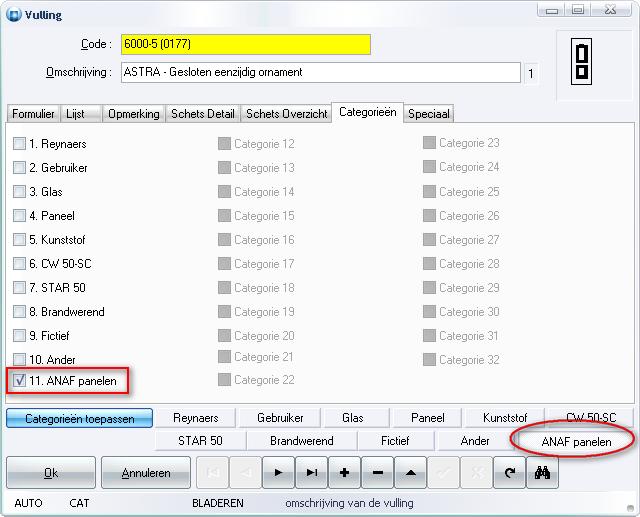640x517 pixels.
Task: Check the 10. Ander checkbox
Action: [19, 359]
